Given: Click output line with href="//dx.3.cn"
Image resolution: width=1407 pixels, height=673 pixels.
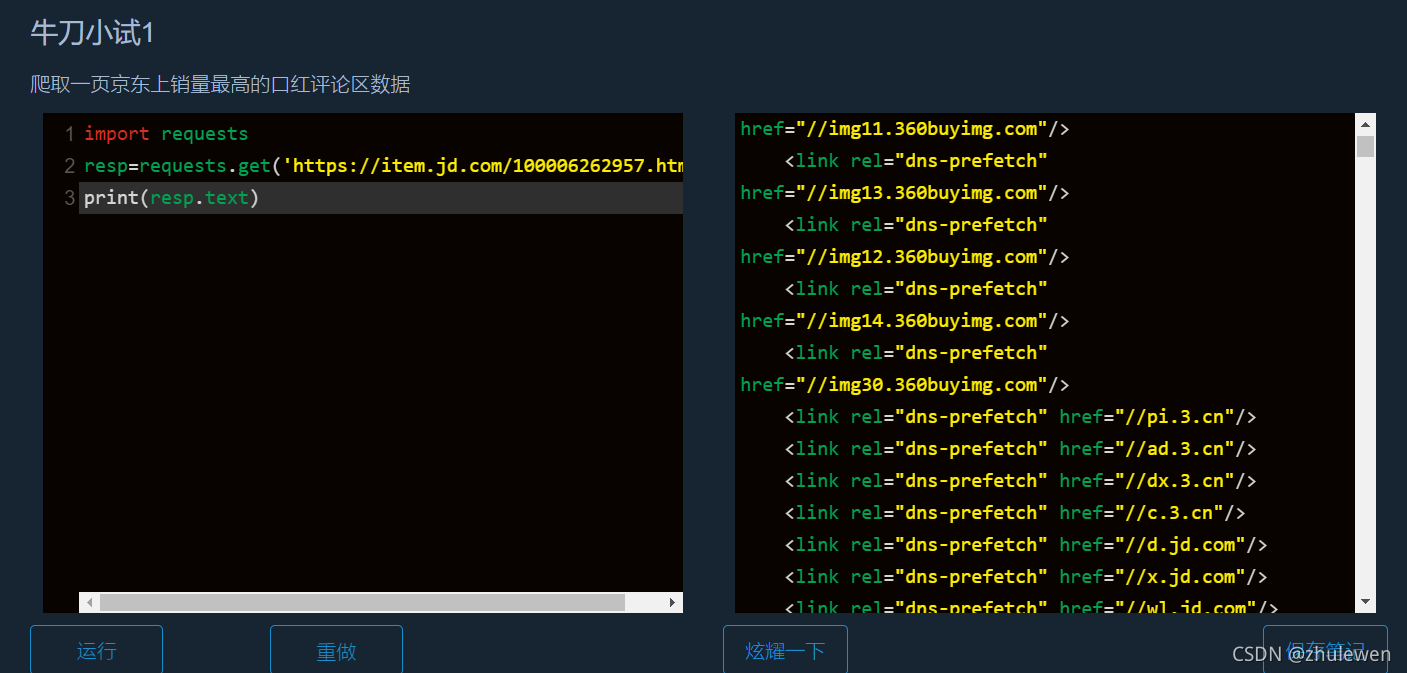Looking at the screenshot, I should pos(1020,481).
